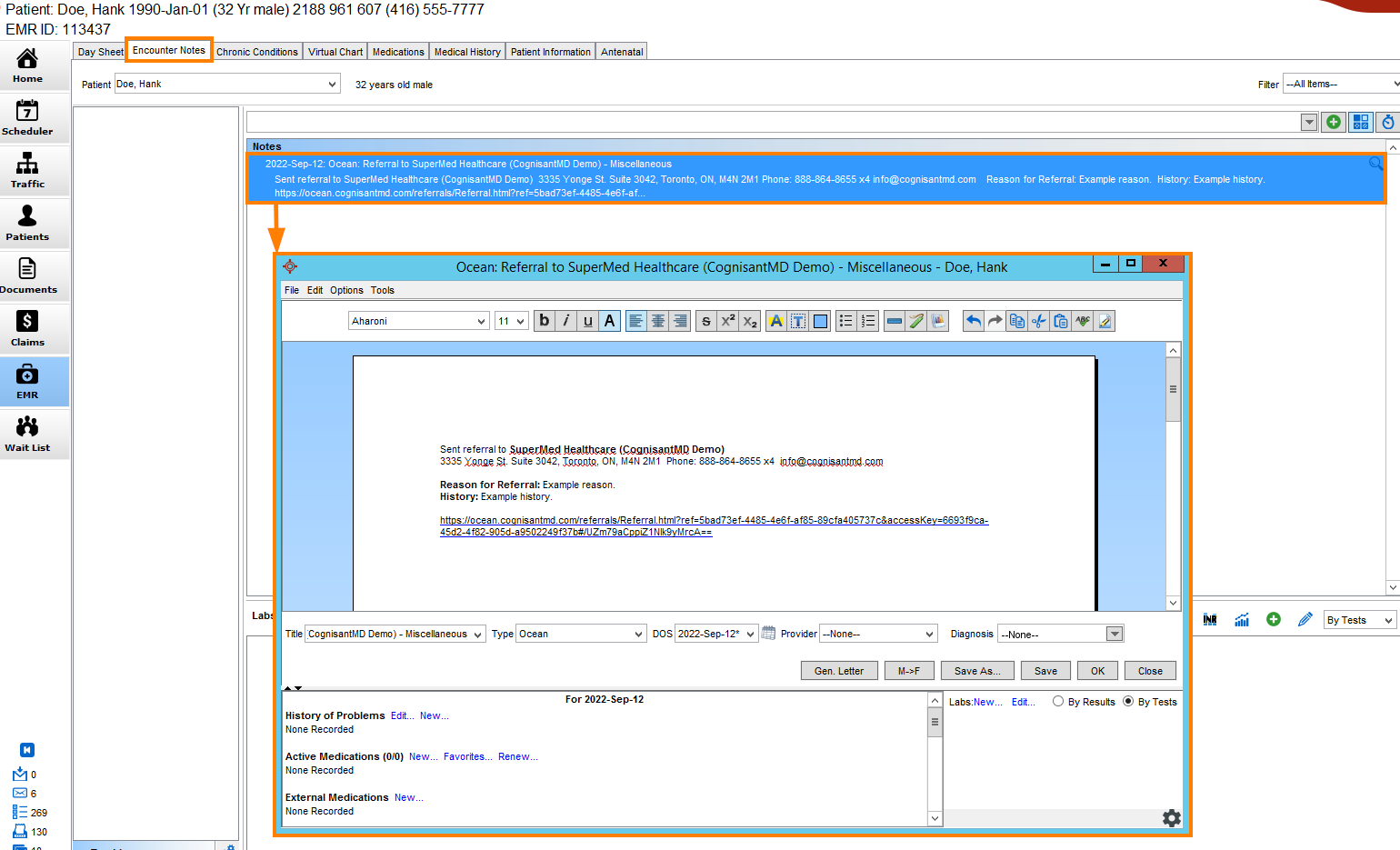Toggle underline formatting in note editor
The height and width of the screenshot is (850, 1400).
(588, 321)
